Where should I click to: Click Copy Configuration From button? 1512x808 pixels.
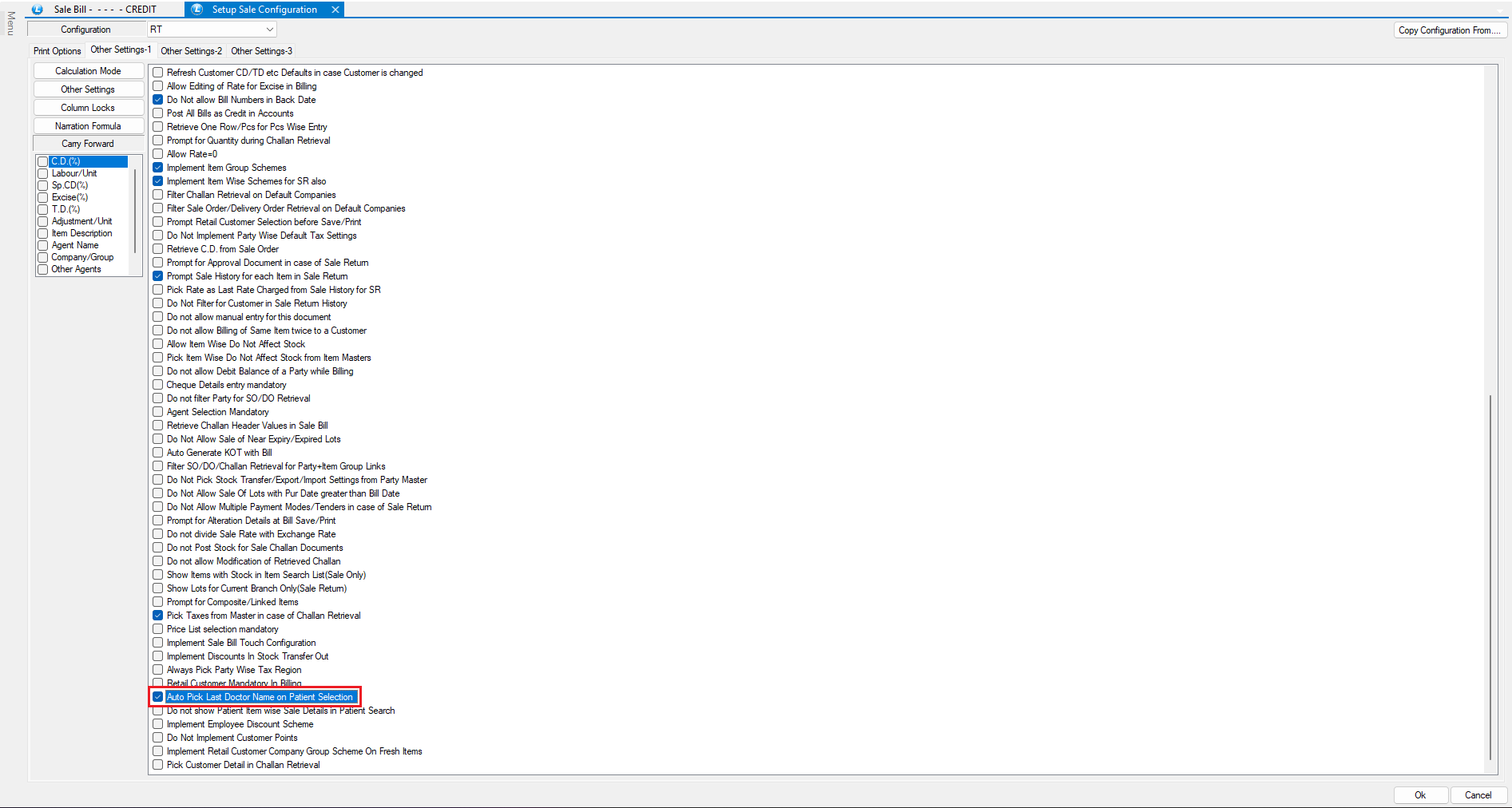click(1449, 30)
